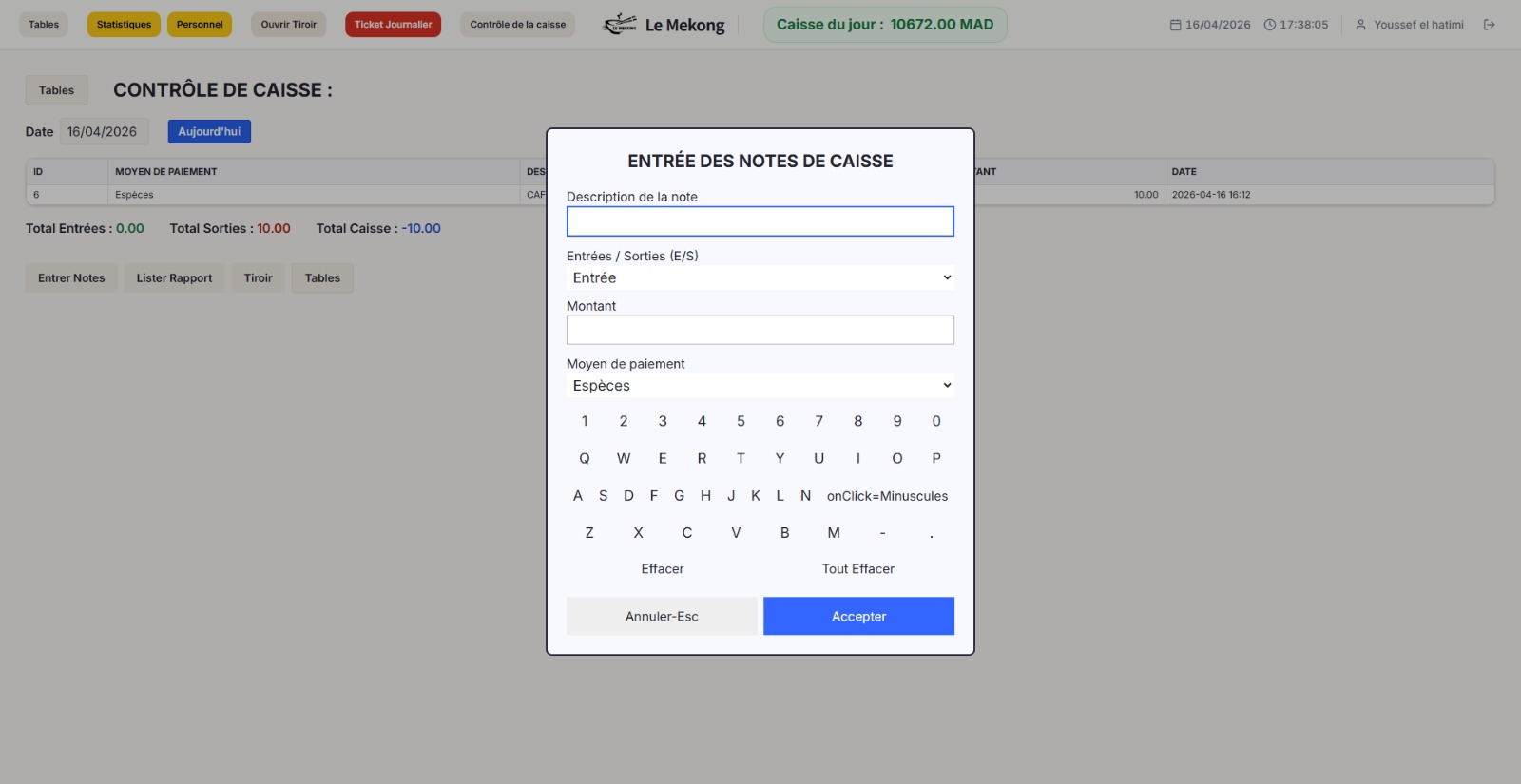Tap the letter M key
Image resolution: width=1521 pixels, height=784 pixels.
[x=834, y=533]
